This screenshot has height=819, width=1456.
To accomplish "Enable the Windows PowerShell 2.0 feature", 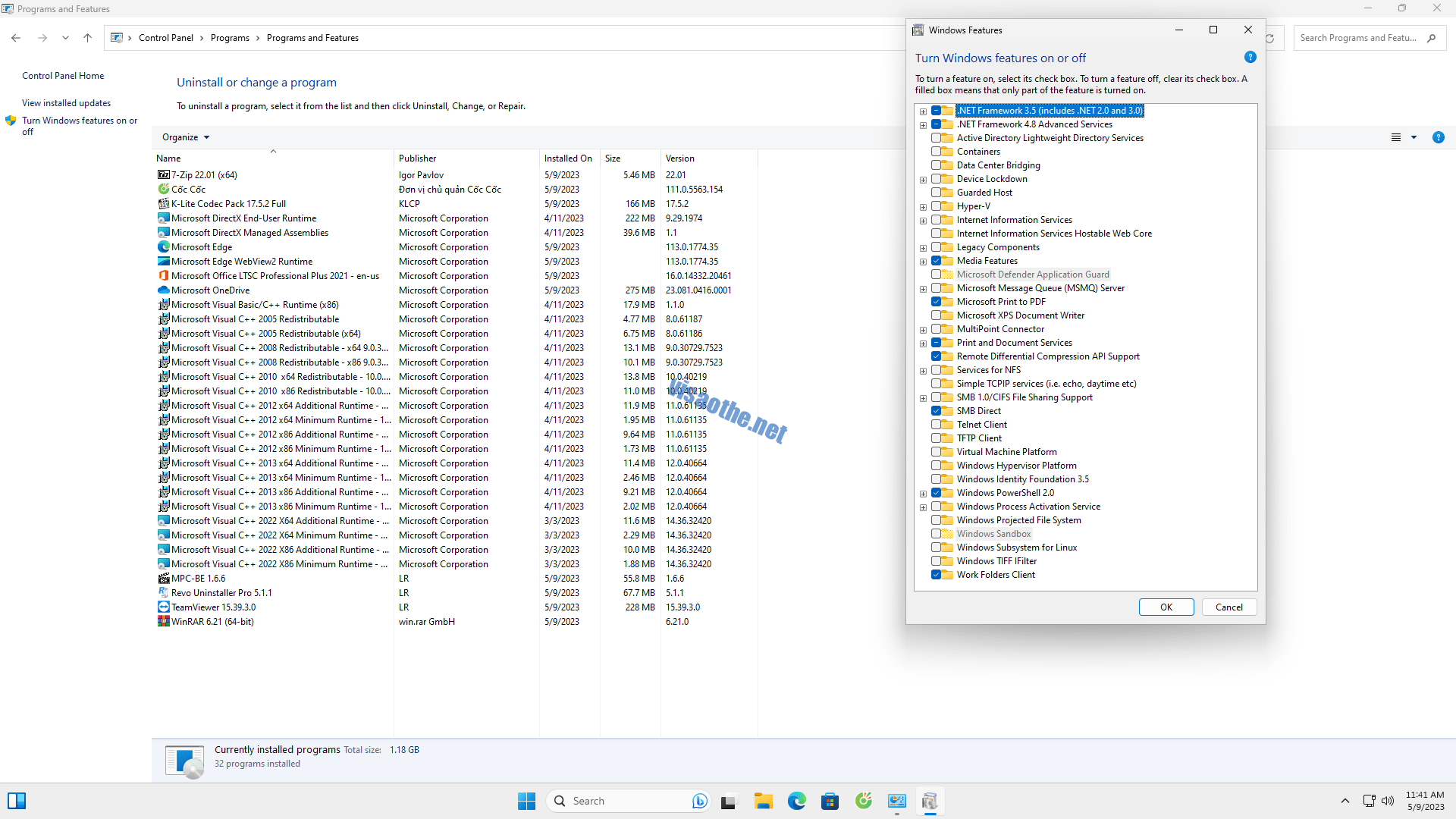I will (x=937, y=492).
